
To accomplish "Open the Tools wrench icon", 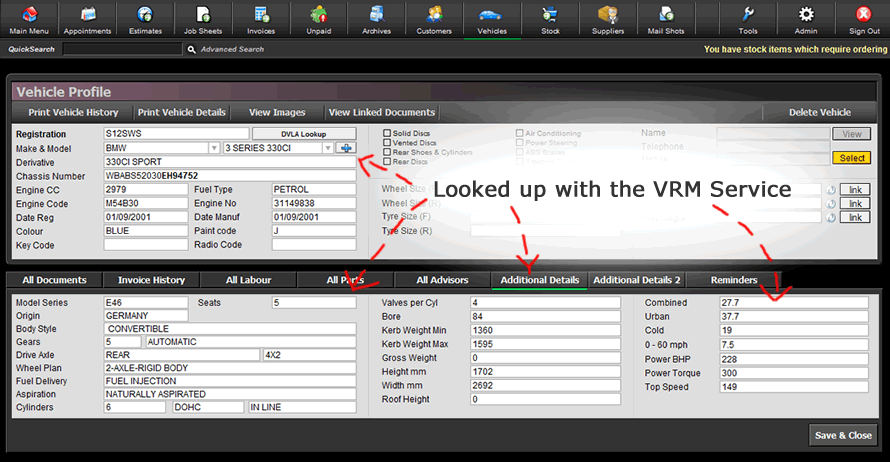I will [748, 15].
